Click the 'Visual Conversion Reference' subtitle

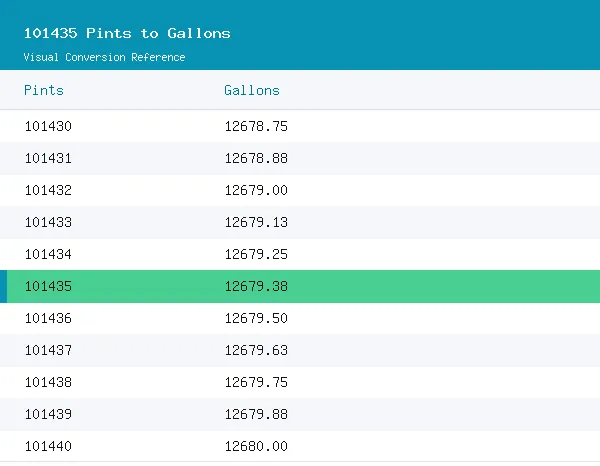[104, 57]
